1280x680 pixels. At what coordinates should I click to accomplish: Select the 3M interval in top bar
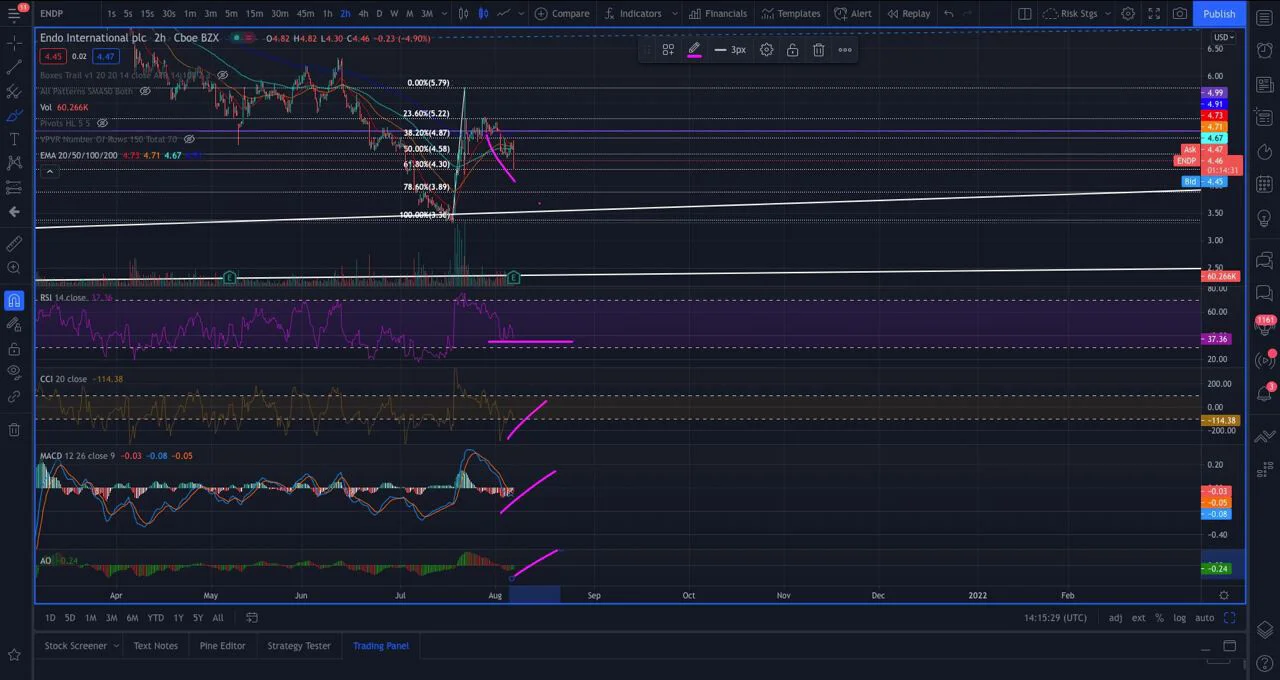427,13
